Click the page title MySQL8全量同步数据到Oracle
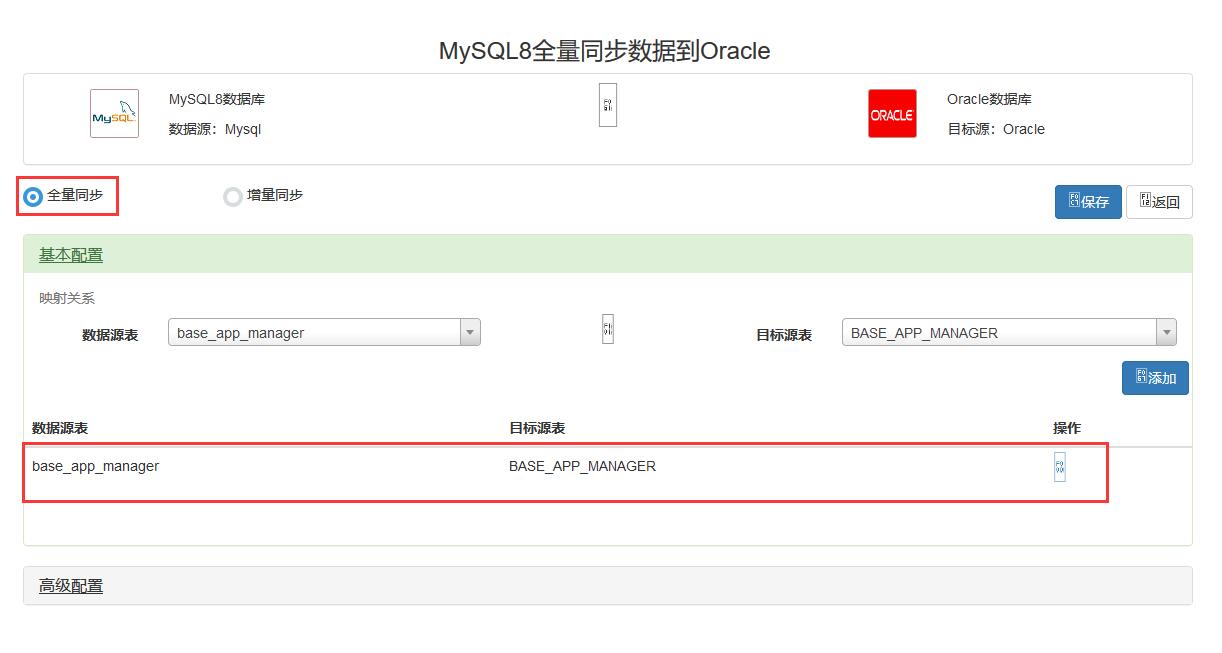The image size is (1222, 653). point(605,51)
